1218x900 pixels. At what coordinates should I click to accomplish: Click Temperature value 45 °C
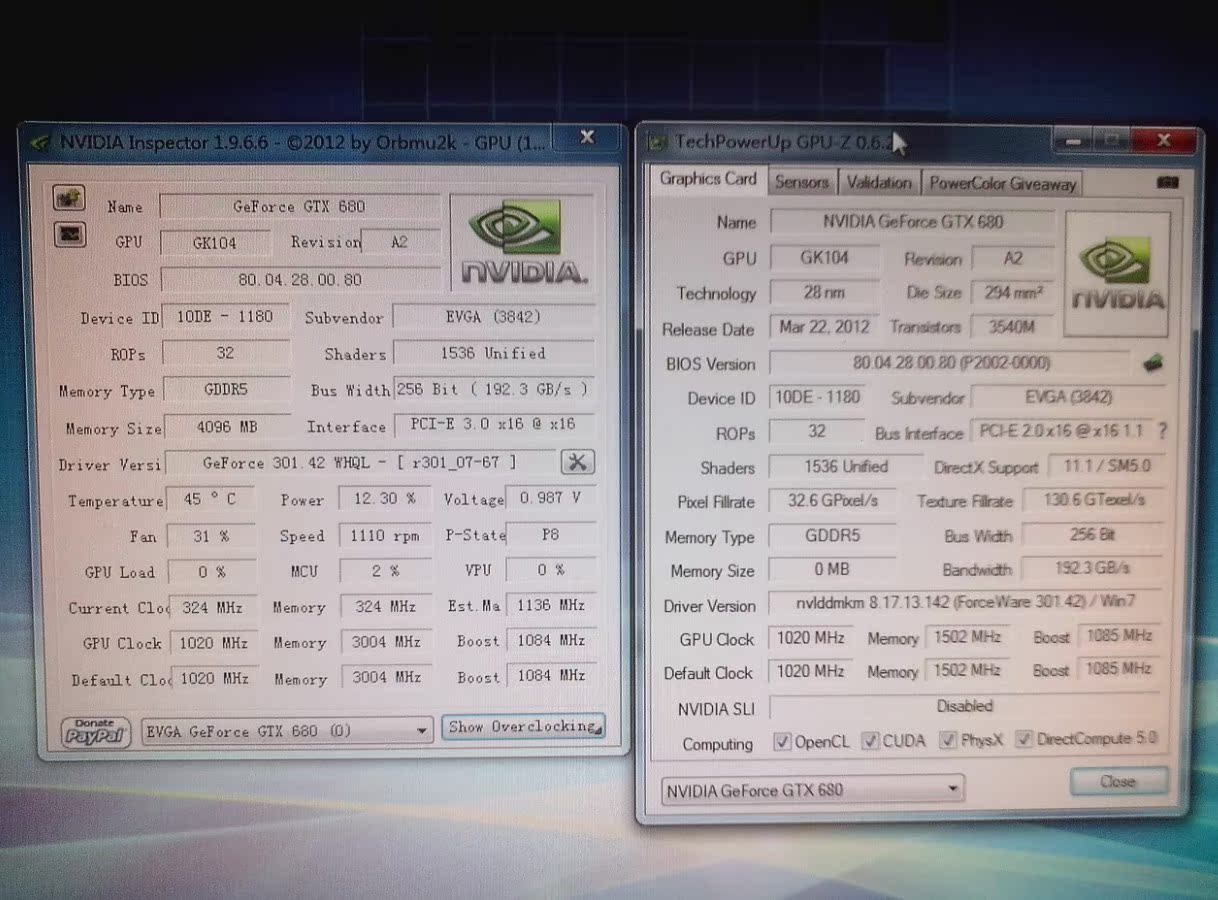210,499
